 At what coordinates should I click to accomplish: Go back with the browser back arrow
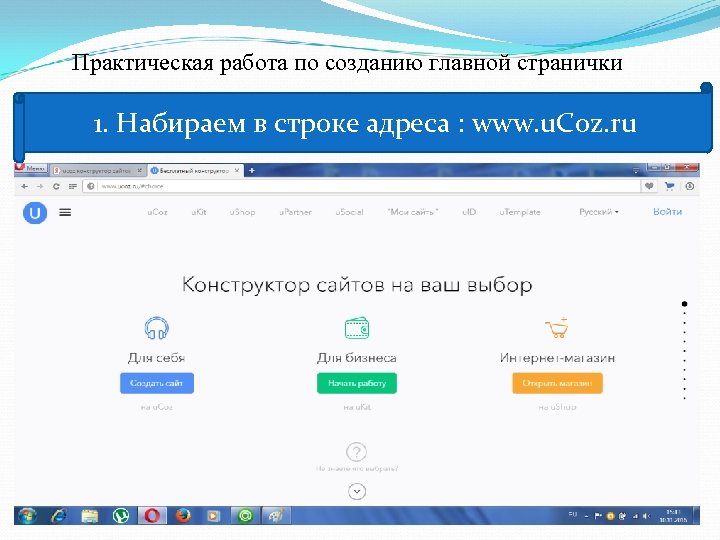(25, 186)
